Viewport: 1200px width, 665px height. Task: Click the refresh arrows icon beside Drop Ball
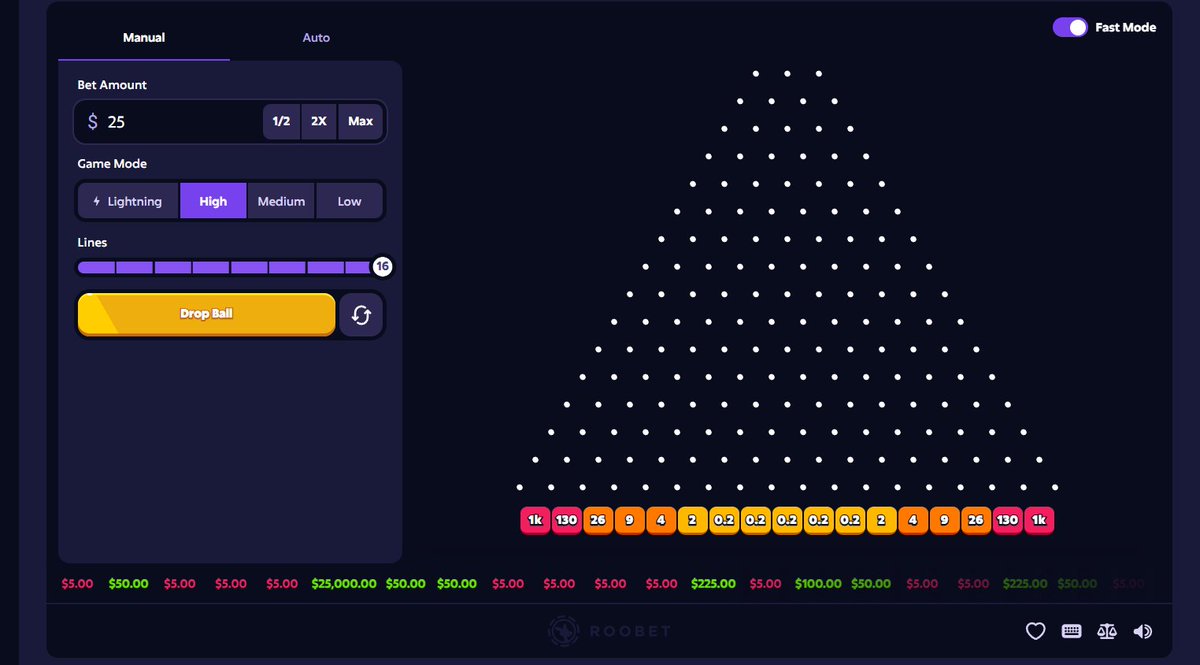362,315
